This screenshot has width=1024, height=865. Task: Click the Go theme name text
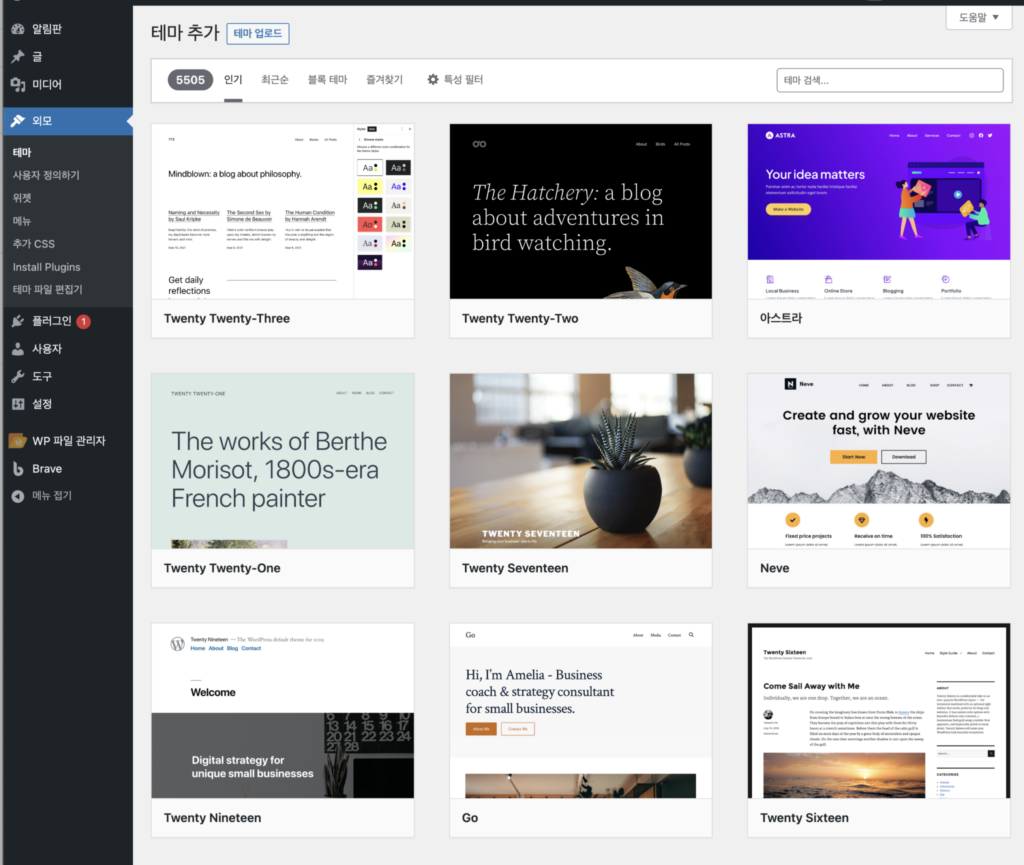coord(470,818)
